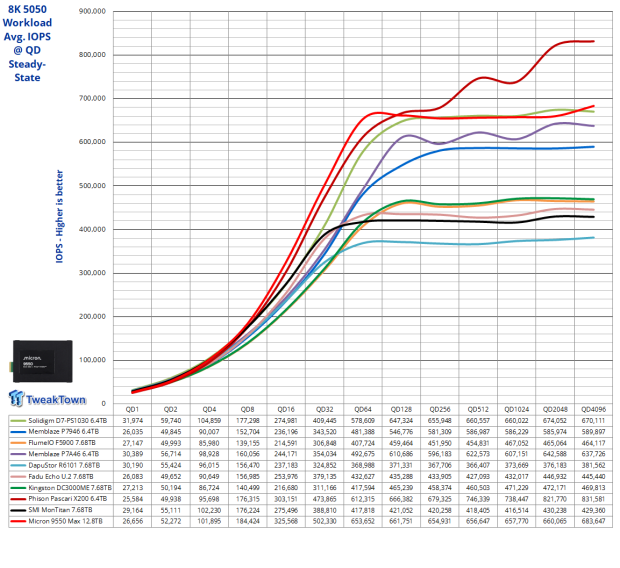620x568 pixels.
Task: Click the Solidigm QD2048 value 674,052
Action: (555, 420)
